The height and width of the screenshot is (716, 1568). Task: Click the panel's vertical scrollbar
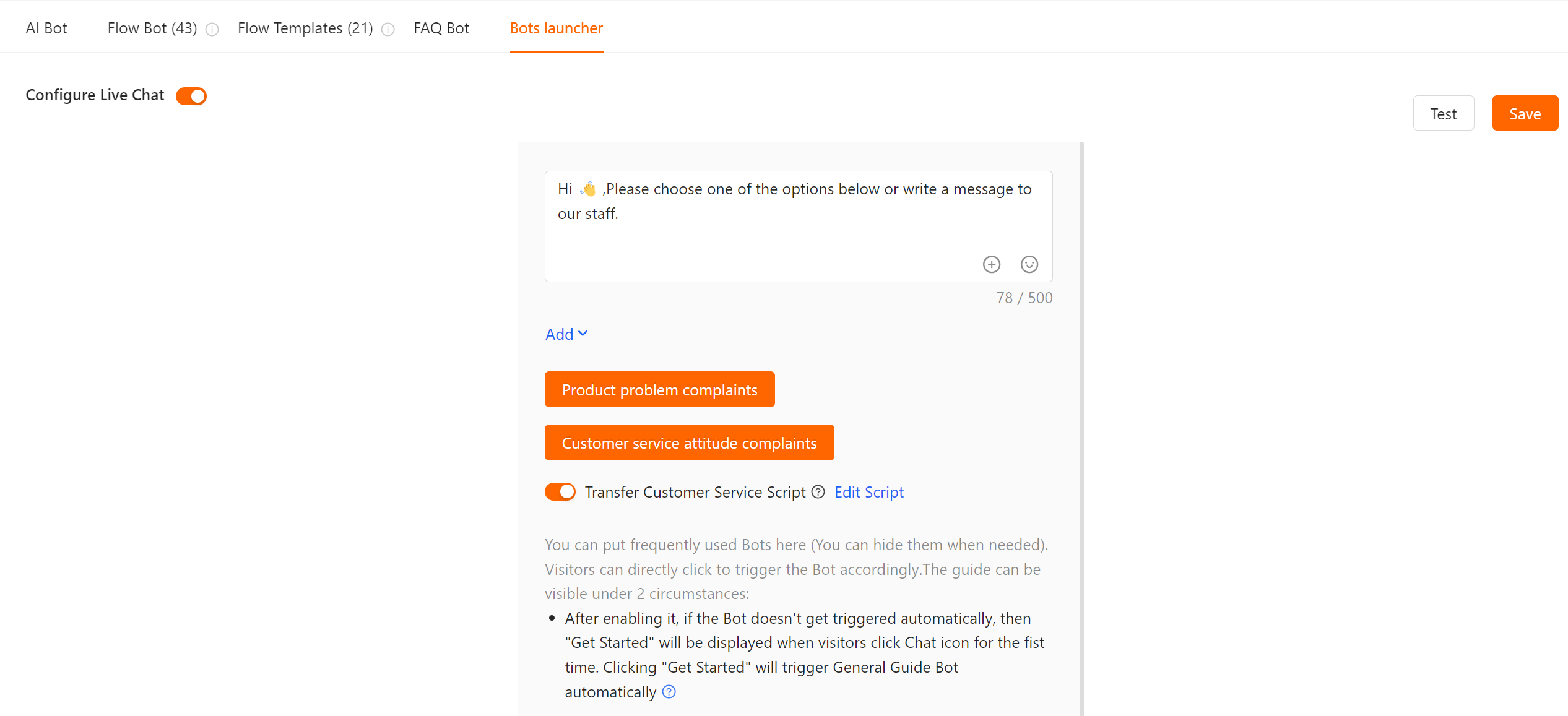coord(1081,429)
